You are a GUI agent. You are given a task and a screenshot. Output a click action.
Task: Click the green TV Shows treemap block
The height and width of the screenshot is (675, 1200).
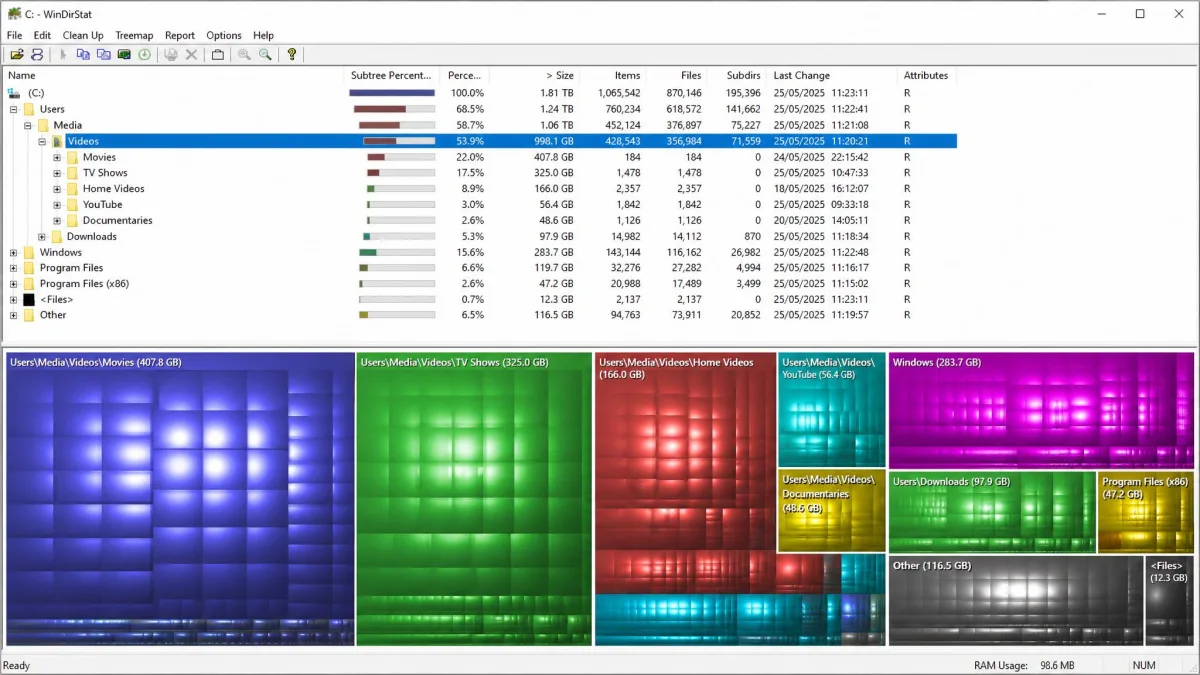pyautogui.click(x=474, y=498)
